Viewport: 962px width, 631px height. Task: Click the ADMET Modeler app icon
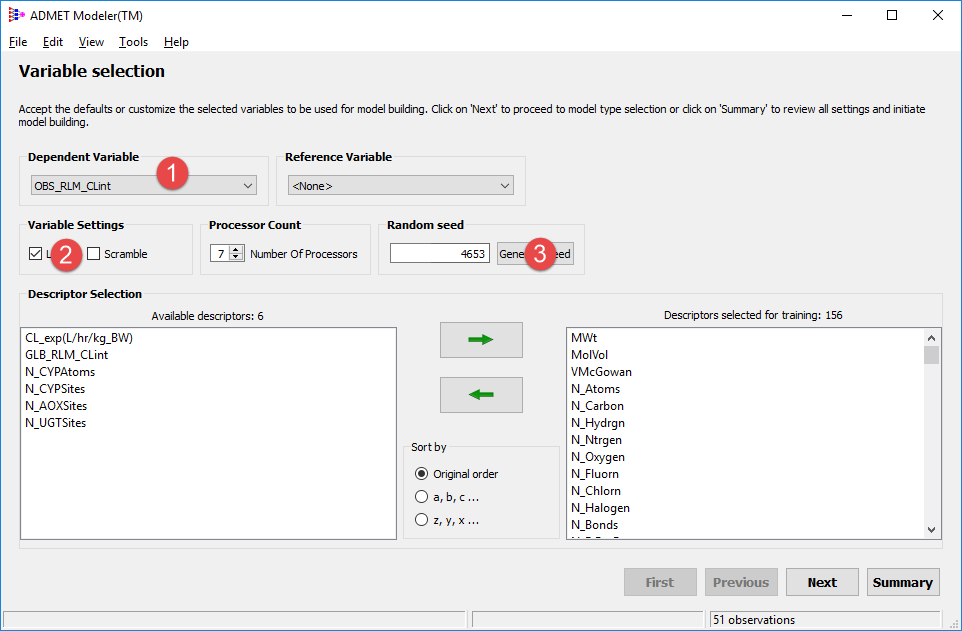click(x=16, y=15)
